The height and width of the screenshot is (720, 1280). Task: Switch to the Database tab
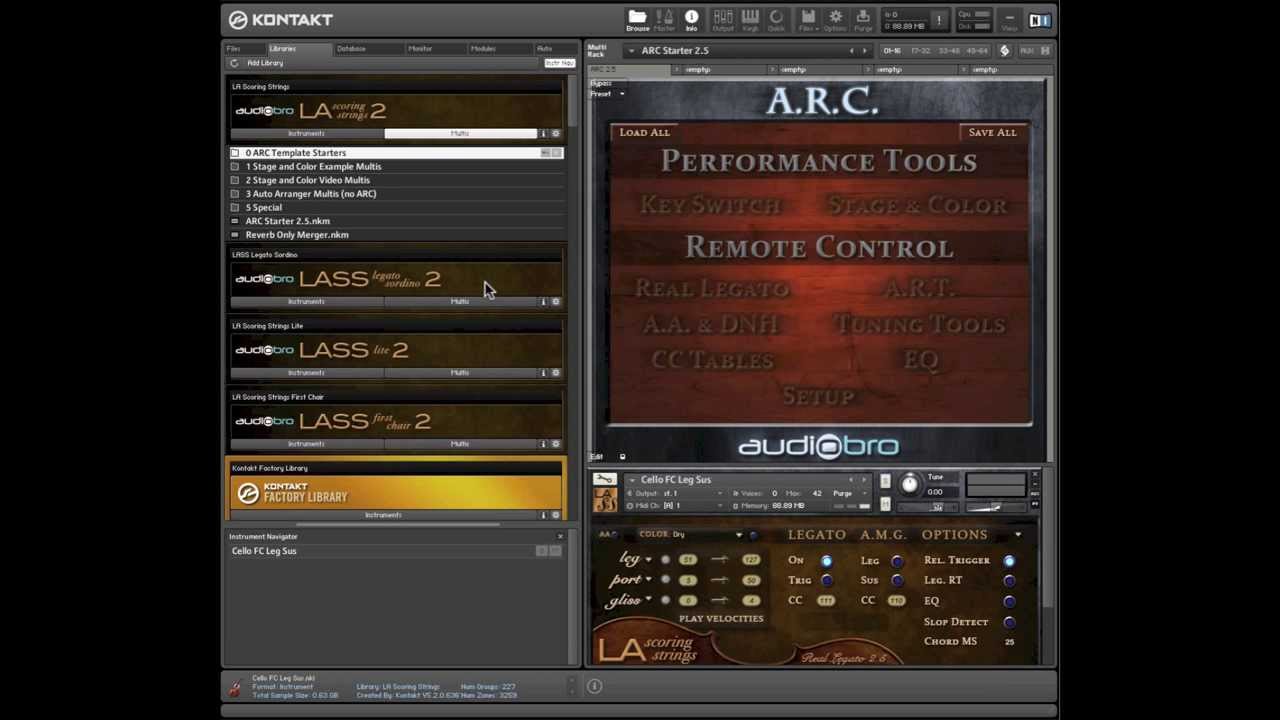351,48
